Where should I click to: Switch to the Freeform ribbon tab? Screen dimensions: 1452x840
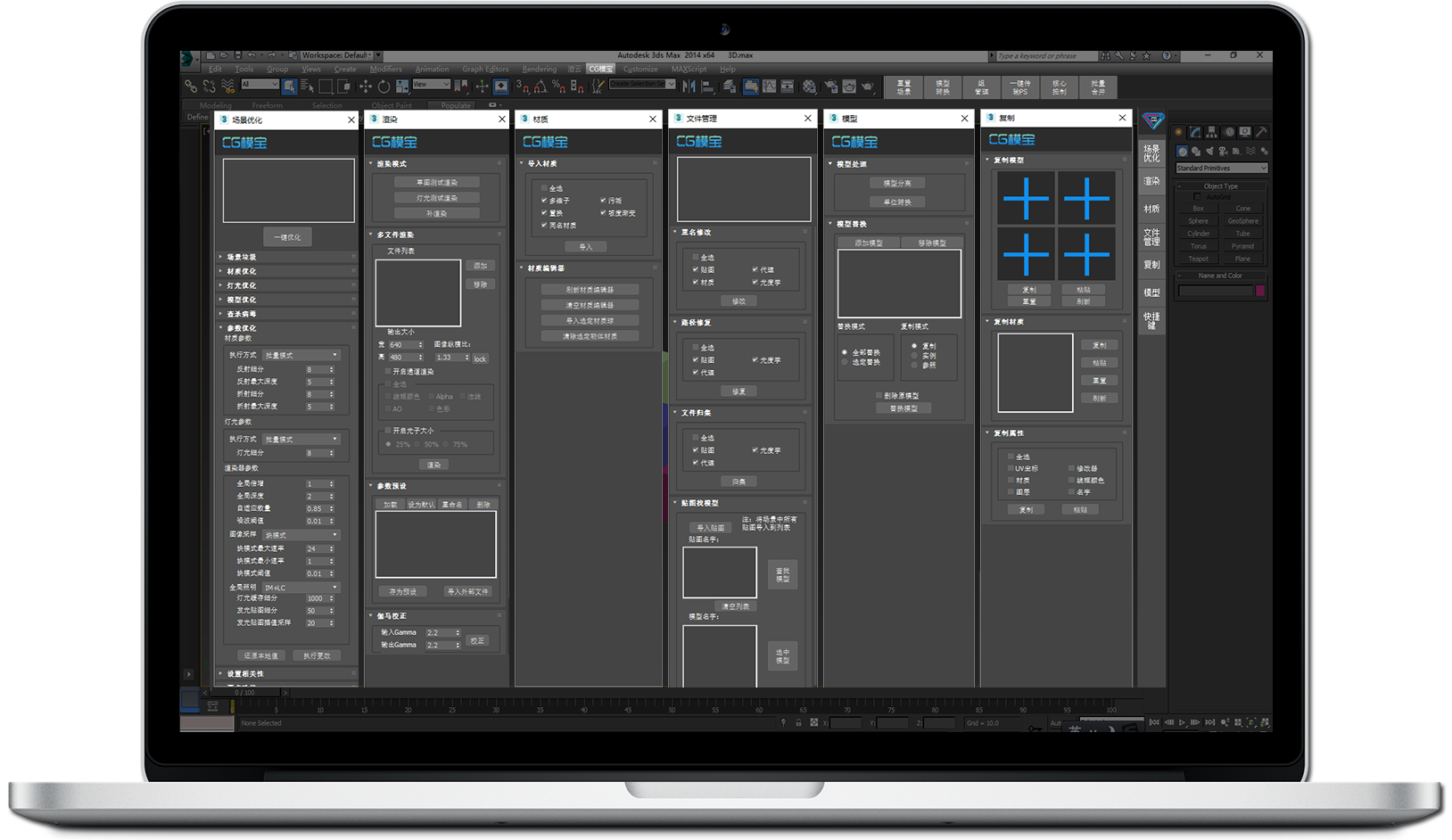268,105
